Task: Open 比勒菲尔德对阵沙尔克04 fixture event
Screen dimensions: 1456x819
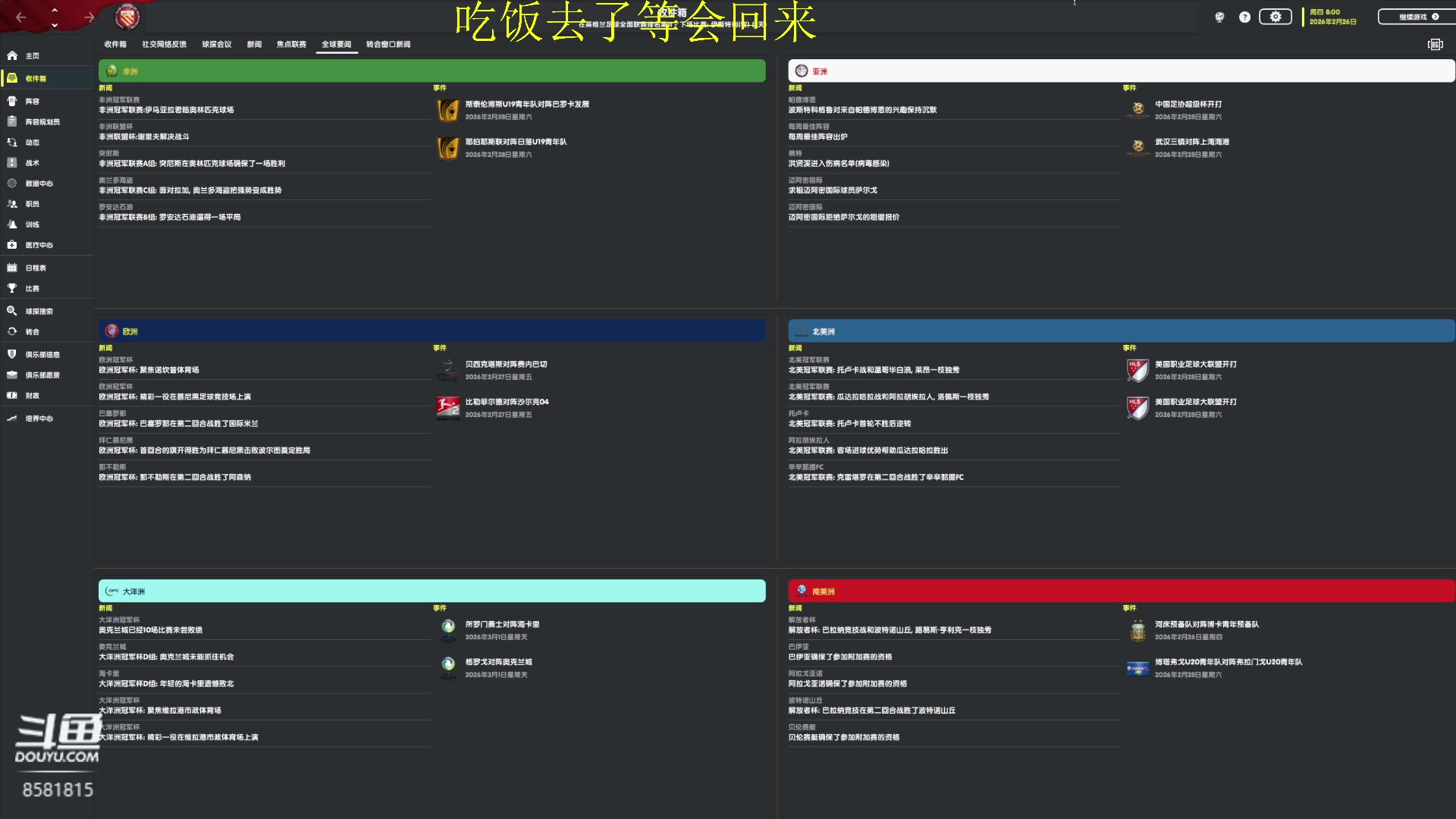Action: point(507,402)
